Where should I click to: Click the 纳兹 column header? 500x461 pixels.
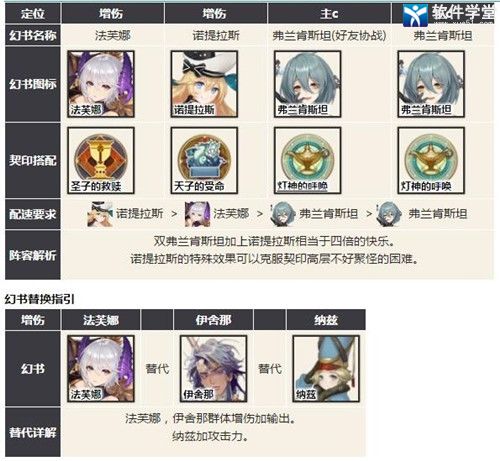tap(326, 320)
